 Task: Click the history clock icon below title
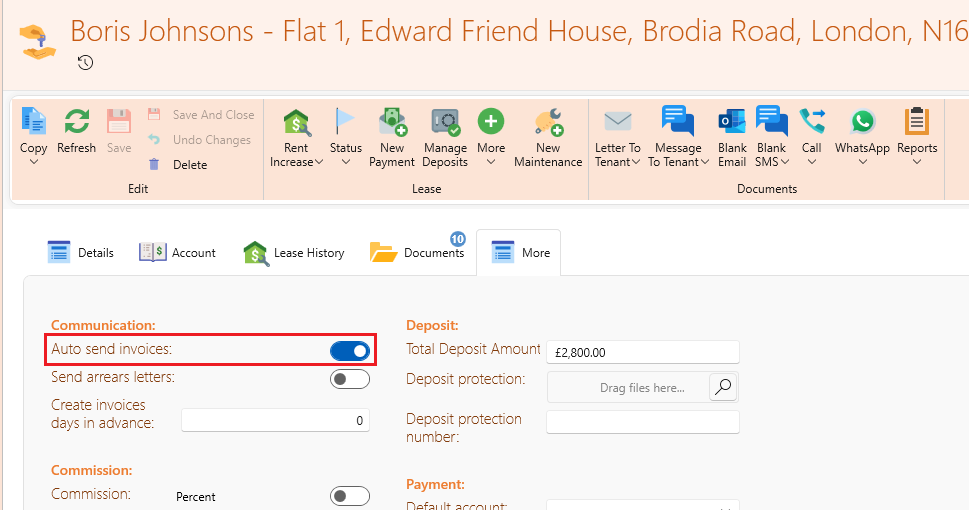click(85, 62)
